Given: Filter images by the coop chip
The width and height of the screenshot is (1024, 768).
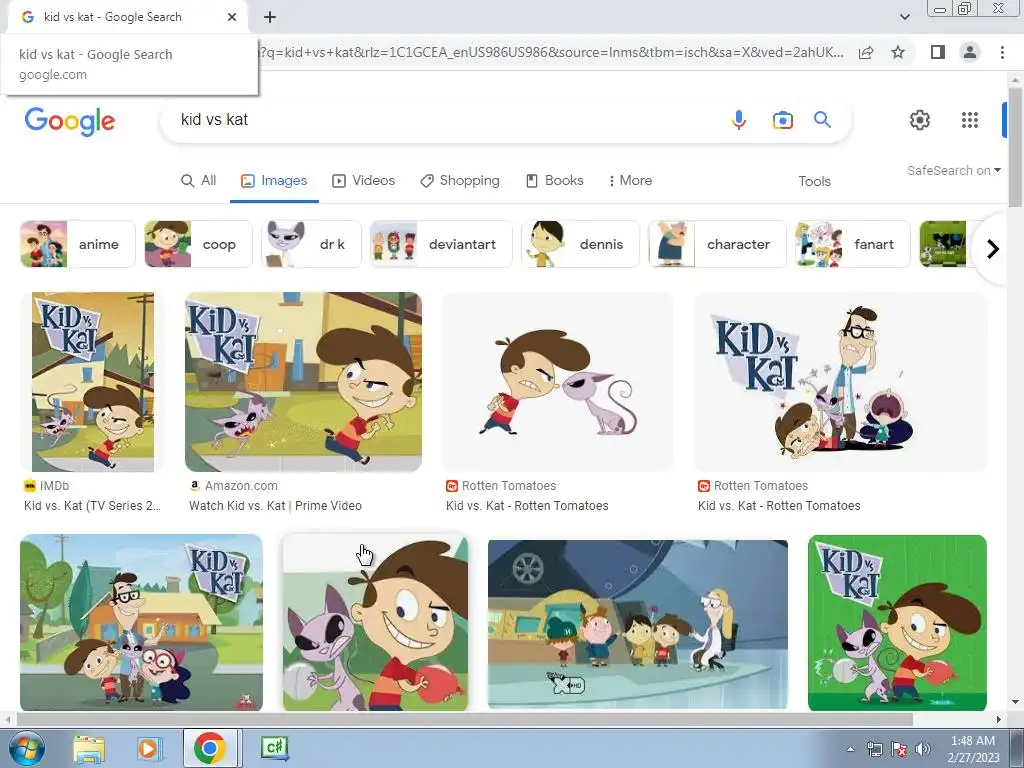Looking at the screenshot, I should tap(199, 244).
